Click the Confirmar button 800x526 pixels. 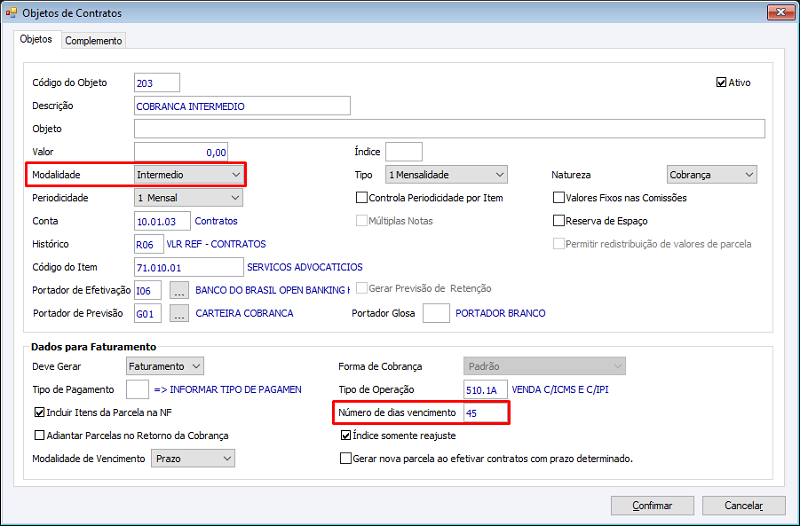(x=652, y=506)
